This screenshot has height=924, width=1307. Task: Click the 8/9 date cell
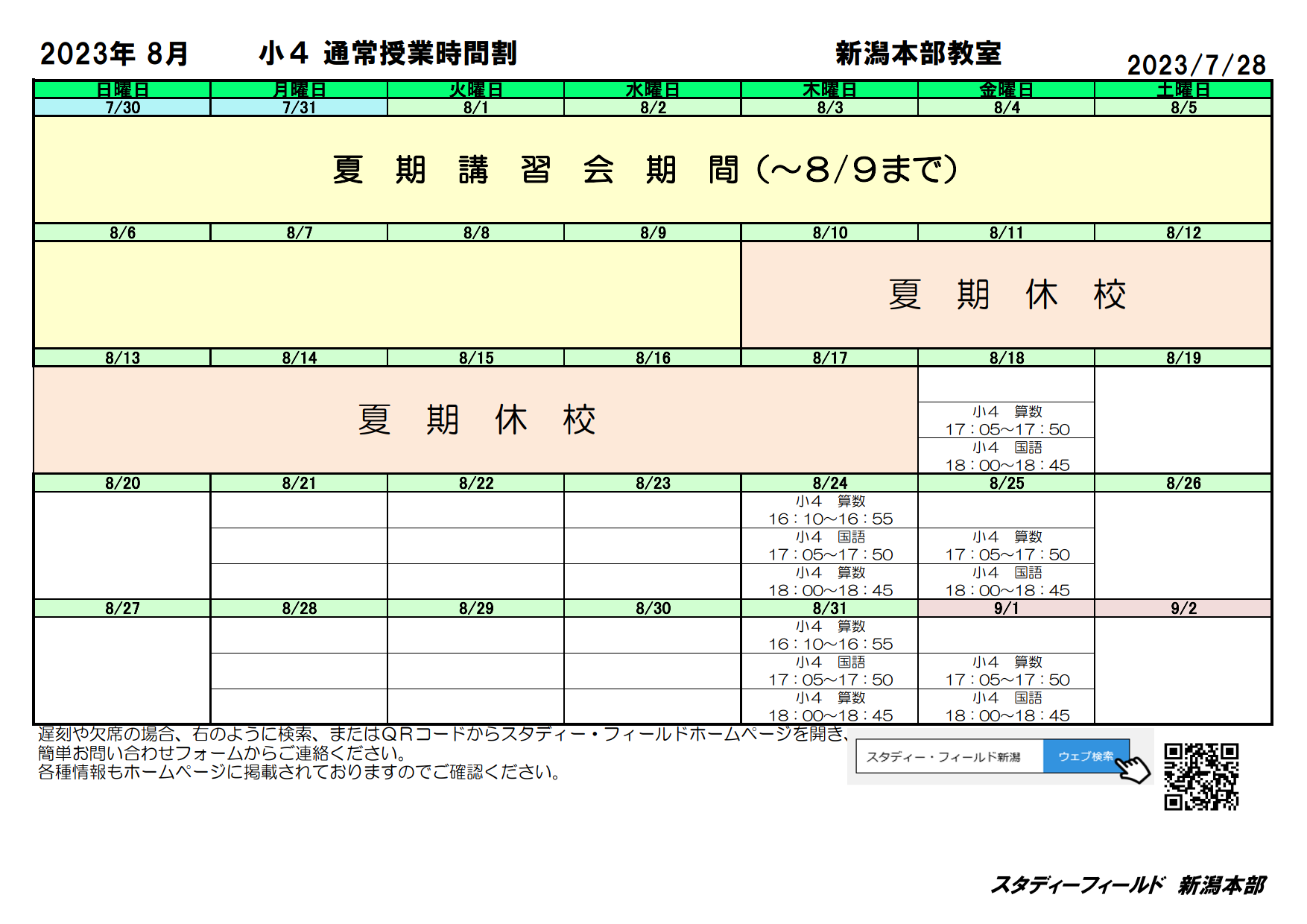click(653, 232)
